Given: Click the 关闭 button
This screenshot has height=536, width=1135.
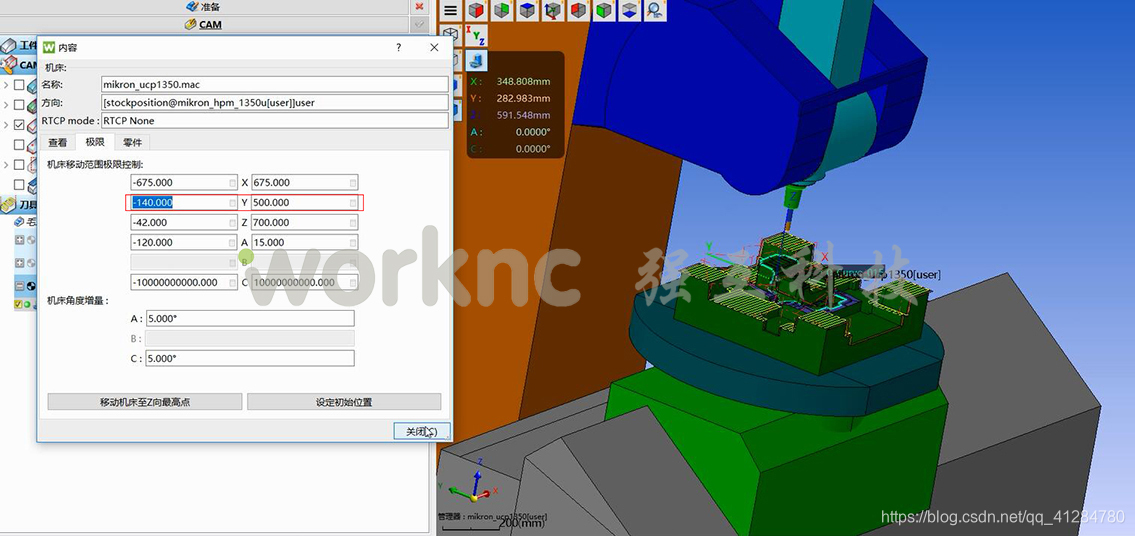Looking at the screenshot, I should coord(422,431).
